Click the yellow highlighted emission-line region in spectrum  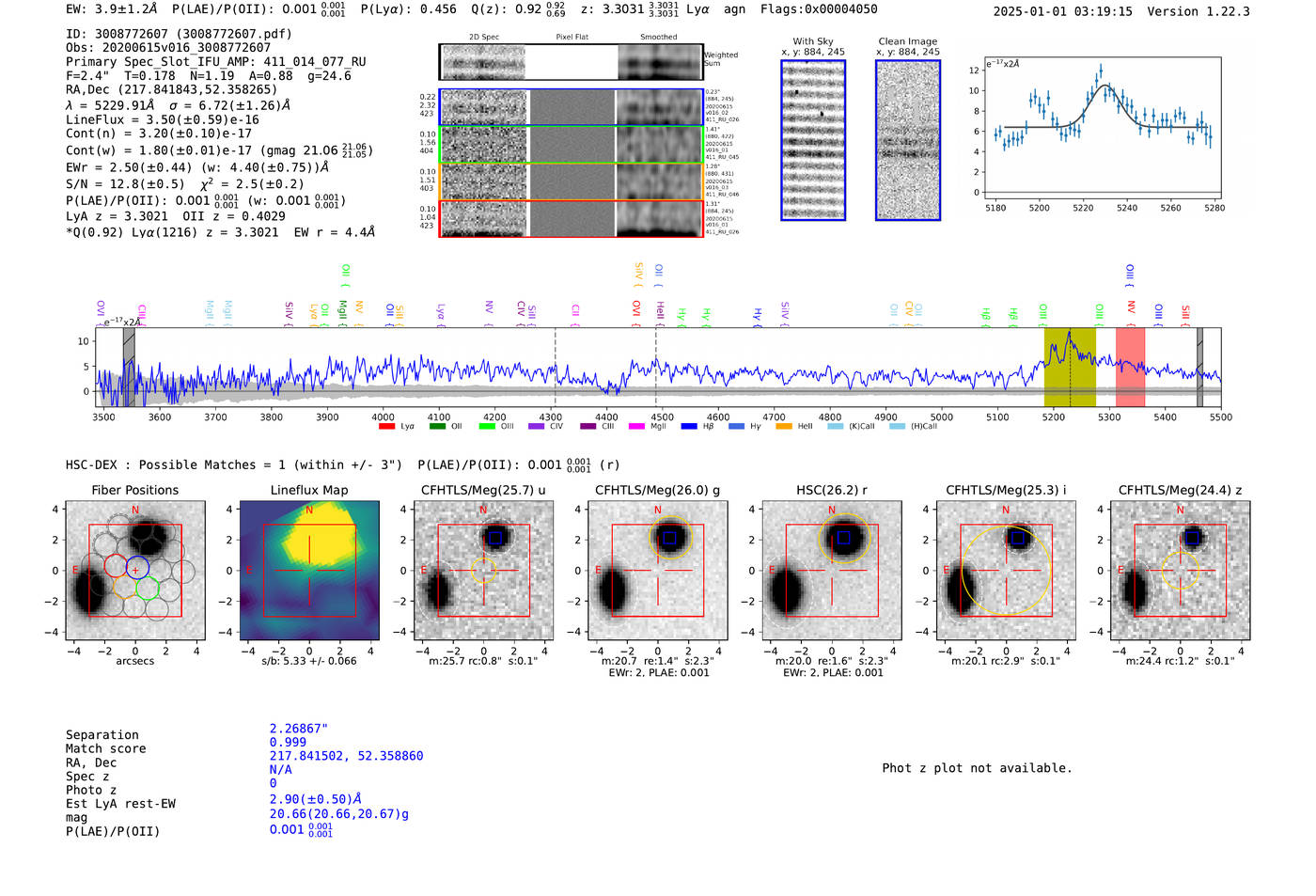point(1070,367)
